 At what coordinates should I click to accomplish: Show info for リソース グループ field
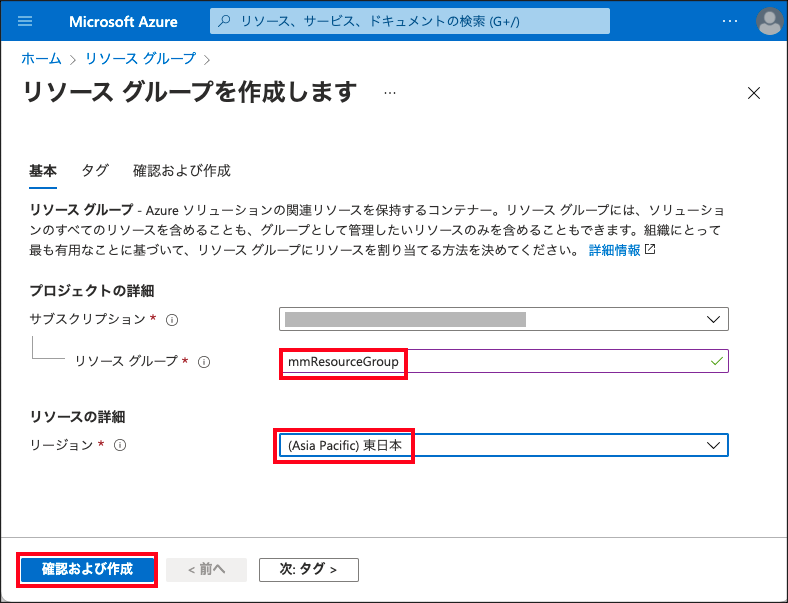point(204,362)
